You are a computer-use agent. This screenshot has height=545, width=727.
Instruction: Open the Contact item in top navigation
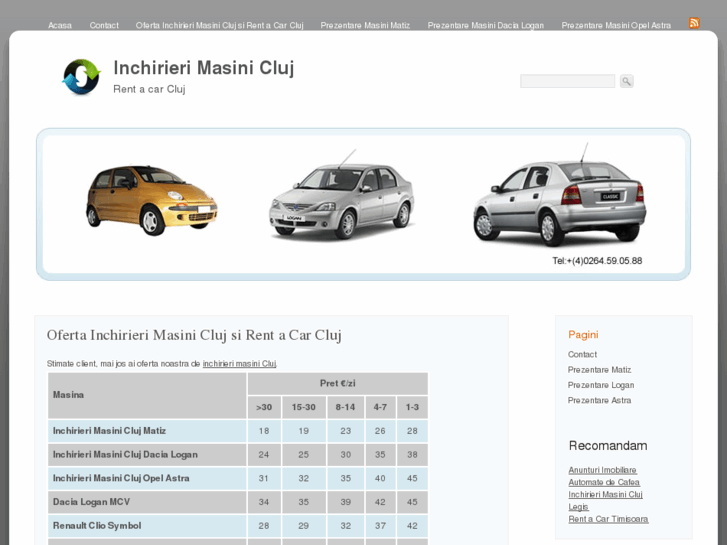coord(104,25)
